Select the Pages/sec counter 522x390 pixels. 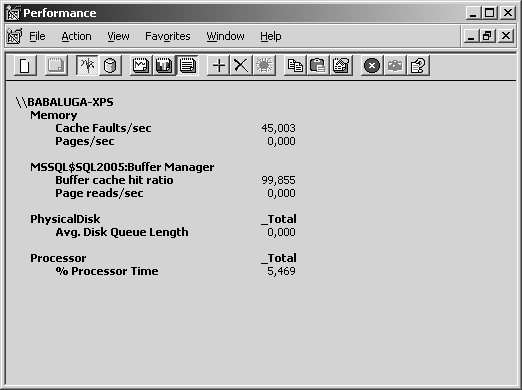(85, 141)
